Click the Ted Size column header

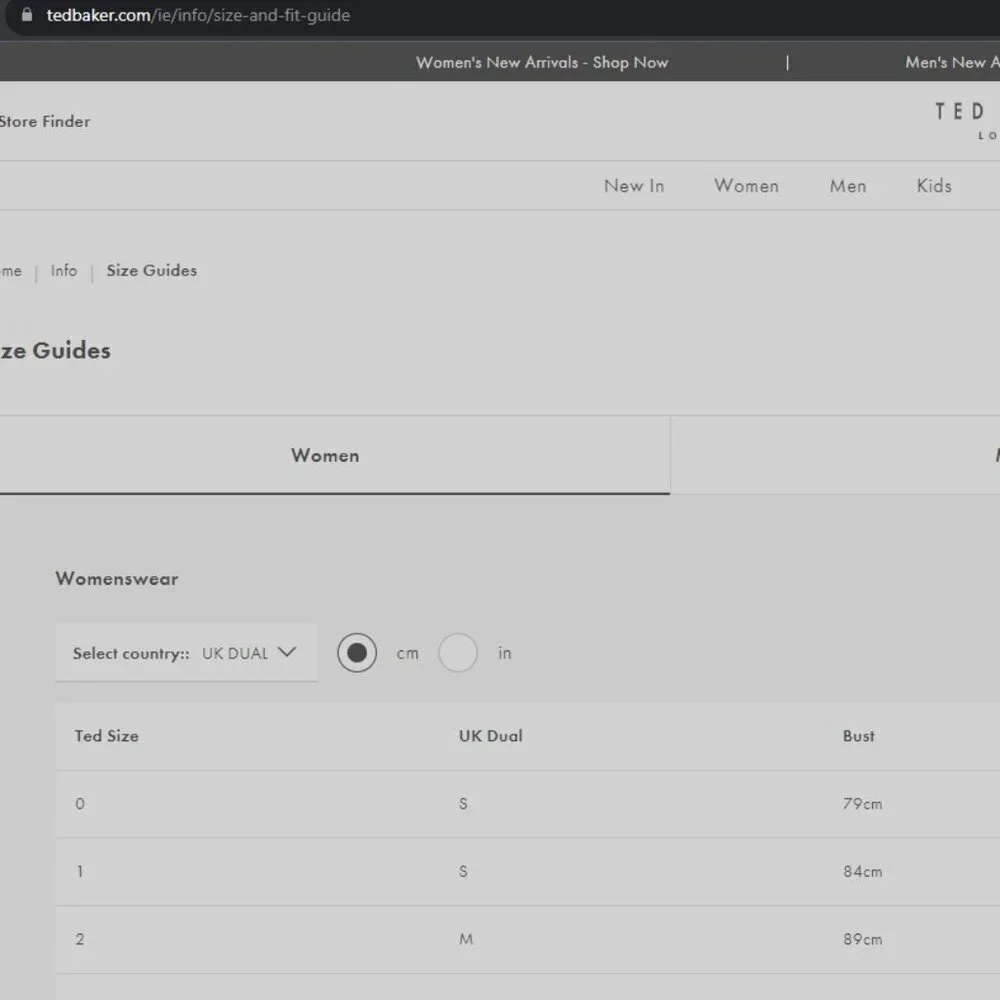tap(107, 736)
